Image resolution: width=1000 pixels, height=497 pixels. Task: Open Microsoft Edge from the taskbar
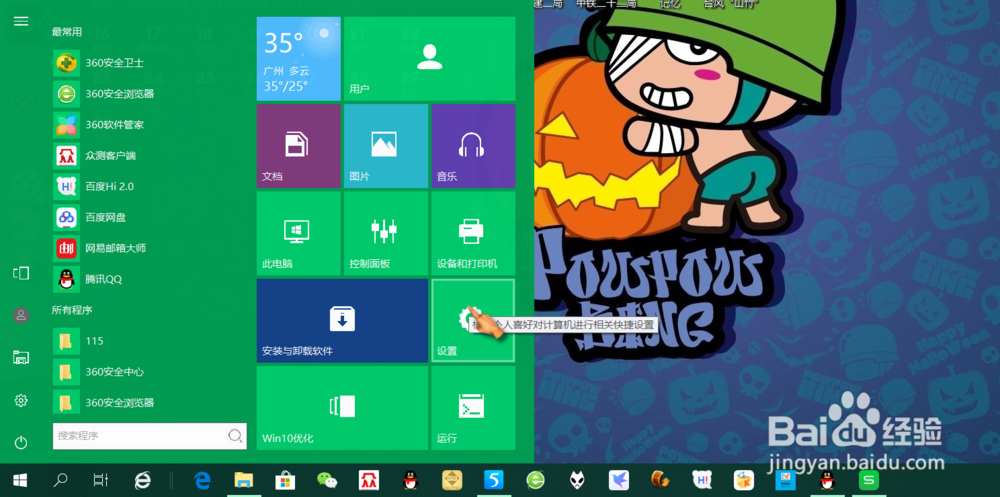pyautogui.click(x=202, y=480)
